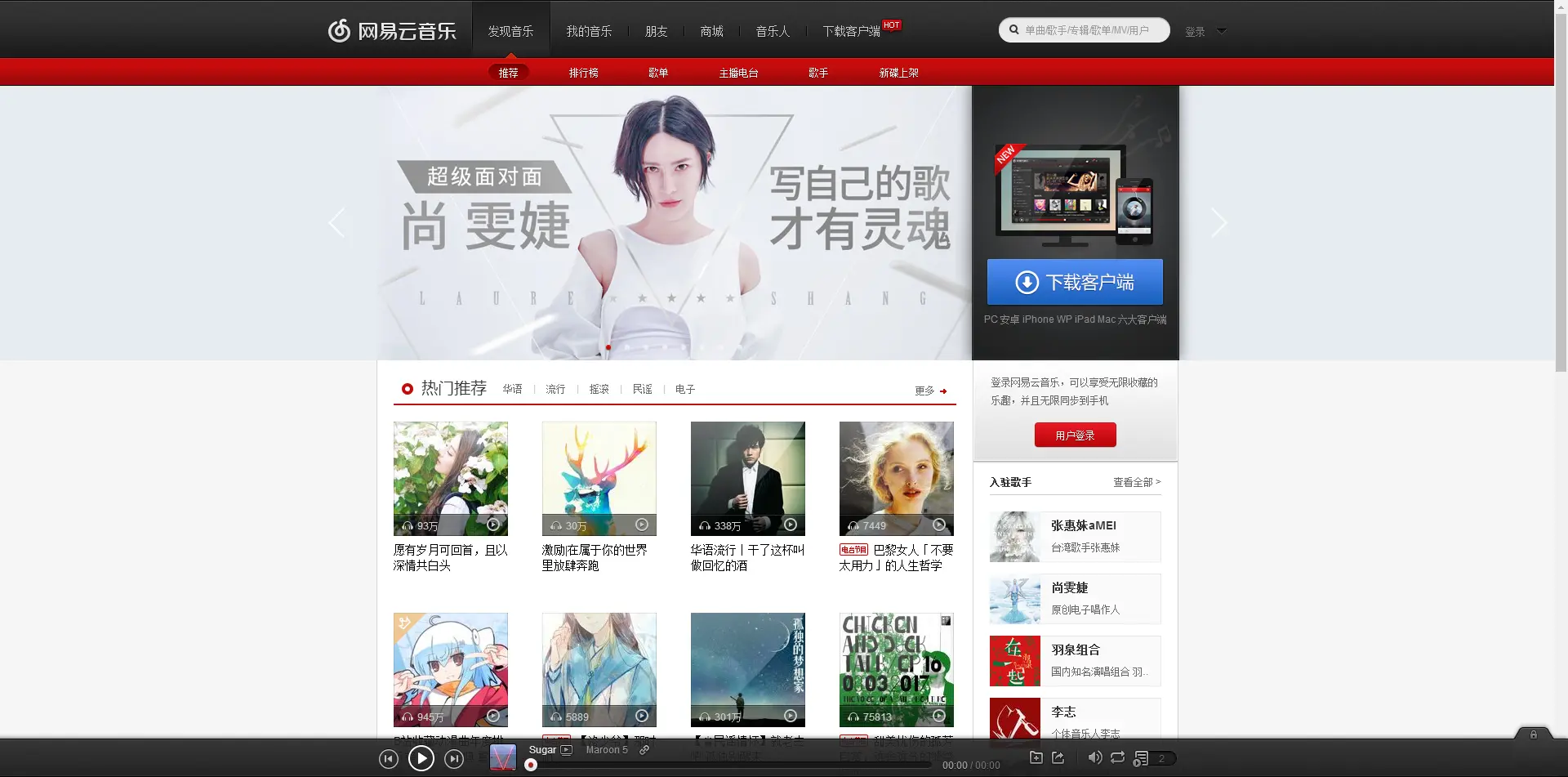Click the blue 下载客户端 download button
The height and width of the screenshot is (777, 1568).
click(1075, 282)
